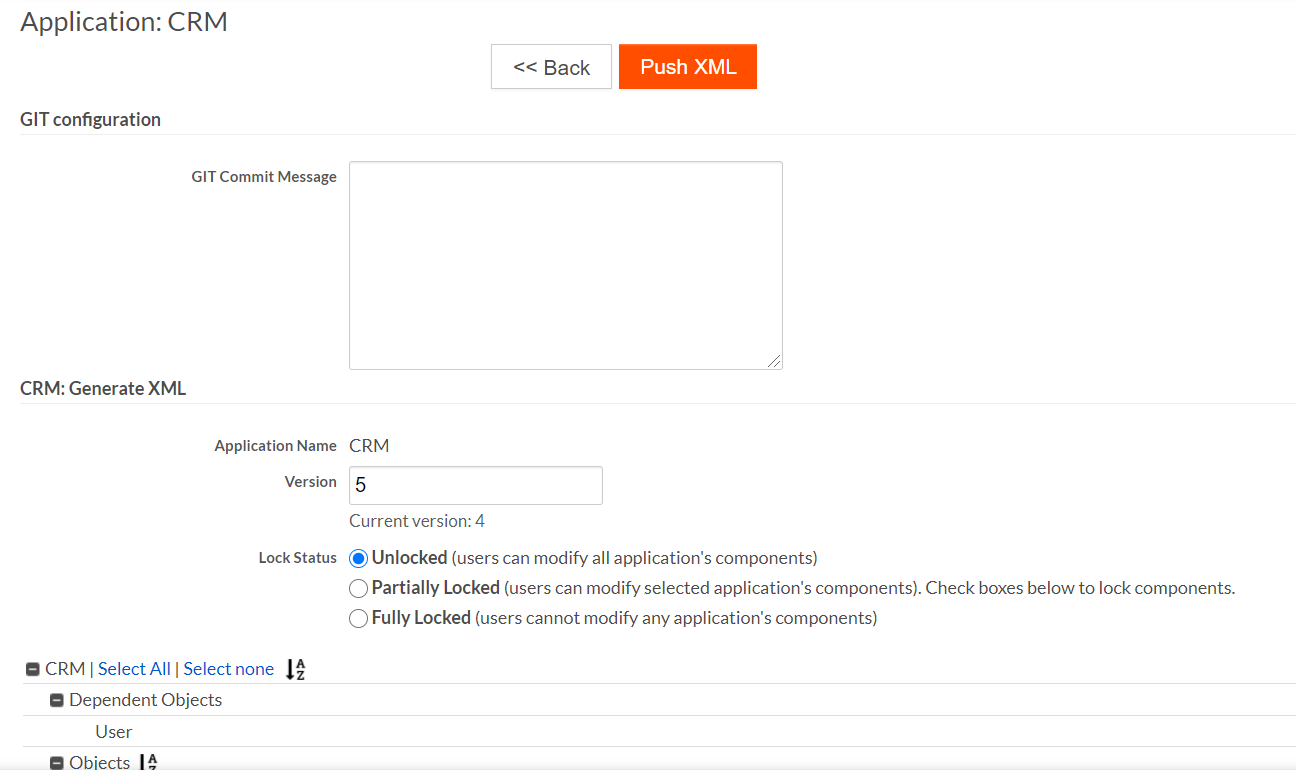Focus the GIT Commit Message text area
Image resolution: width=1296 pixels, height=770 pixels.
click(x=565, y=265)
